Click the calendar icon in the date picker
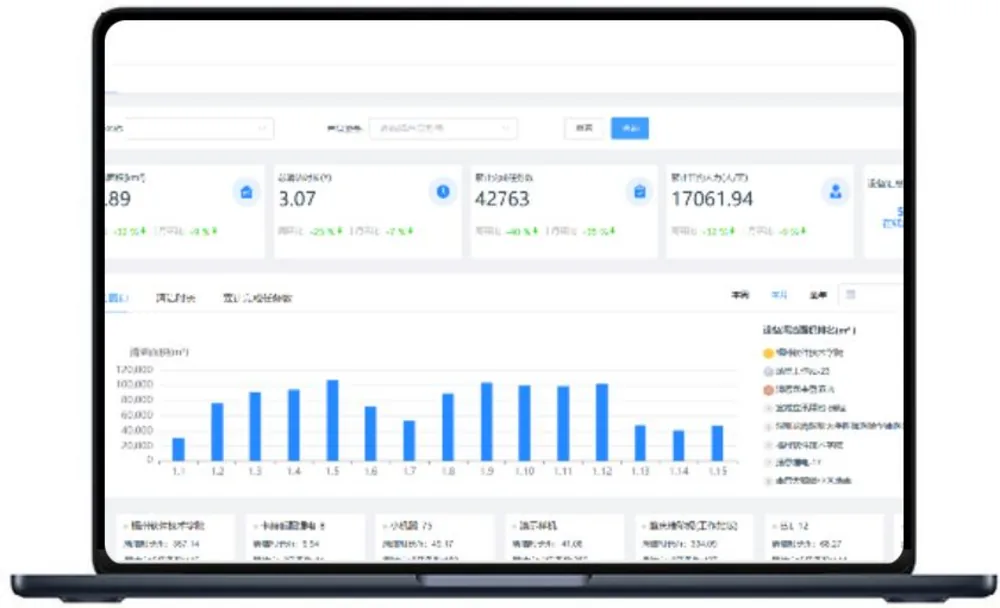Viewport: 1000px width, 608px height. pos(850,295)
